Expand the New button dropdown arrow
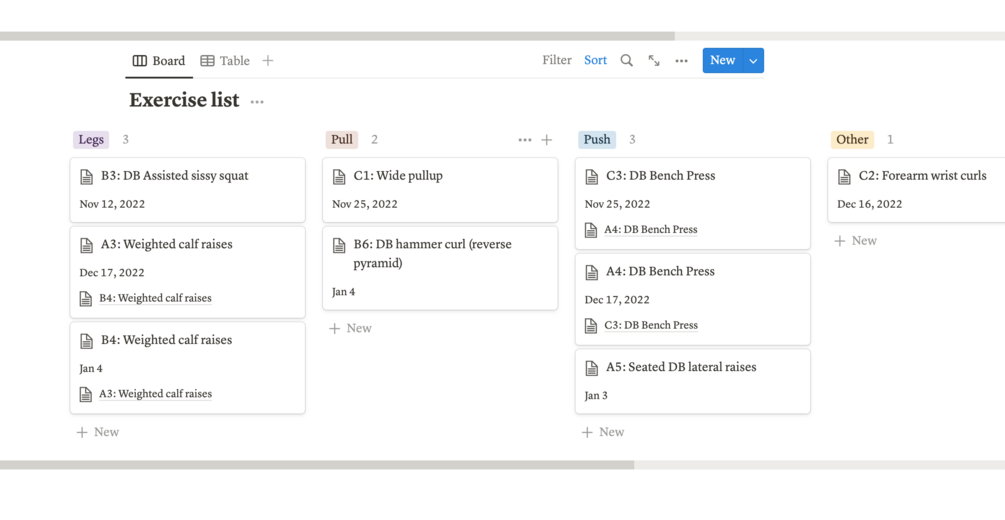This screenshot has height=520, width=1005. tap(753, 61)
